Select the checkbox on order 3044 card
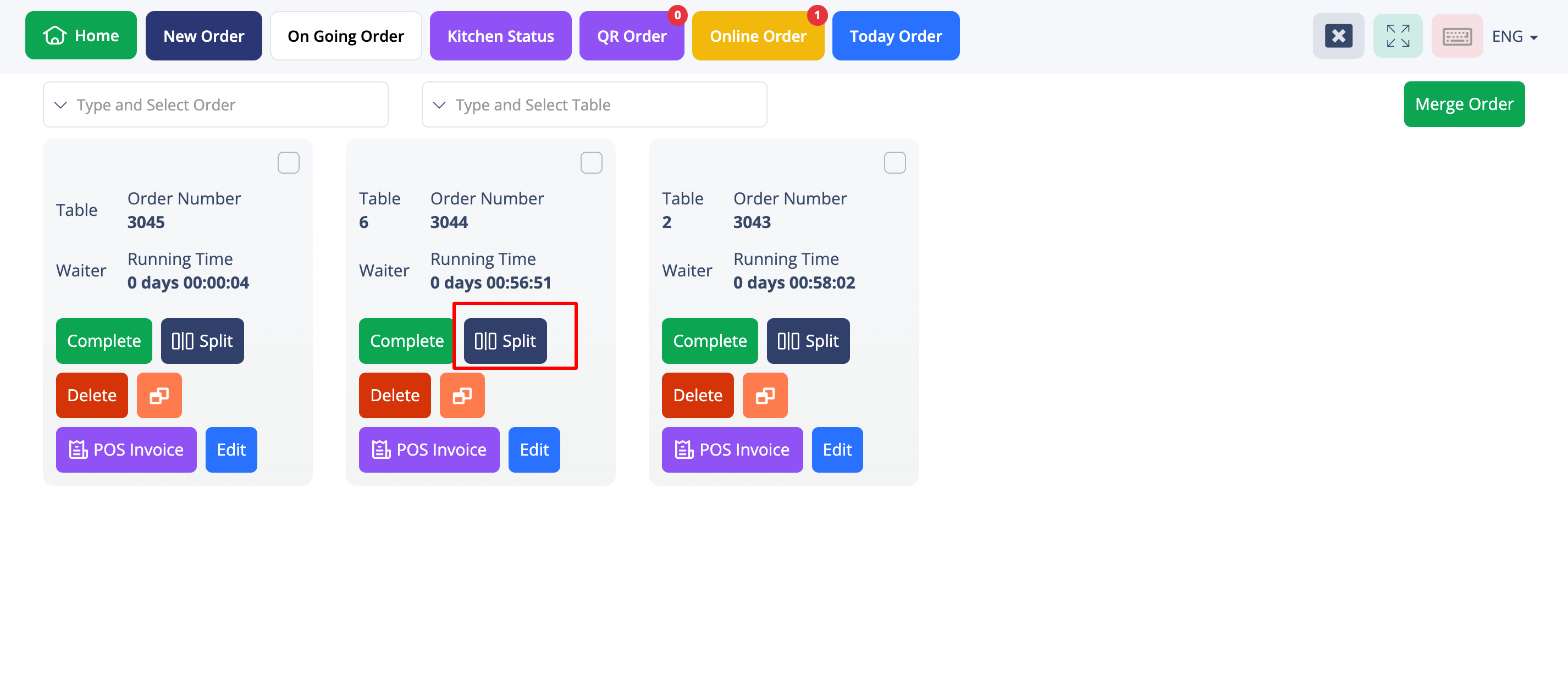 [591, 163]
